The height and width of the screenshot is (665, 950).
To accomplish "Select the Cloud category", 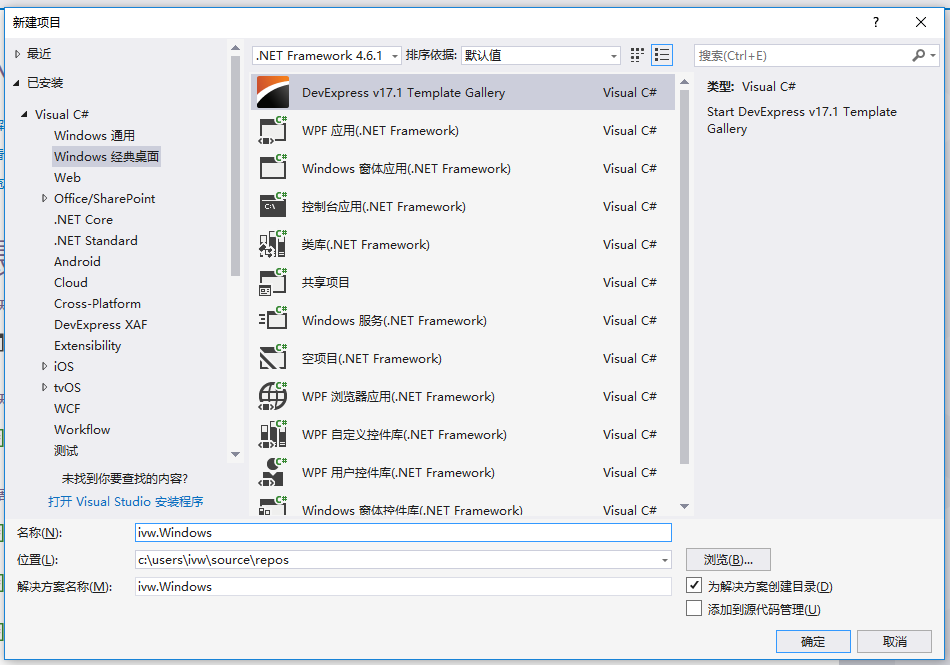I will [x=70, y=283].
